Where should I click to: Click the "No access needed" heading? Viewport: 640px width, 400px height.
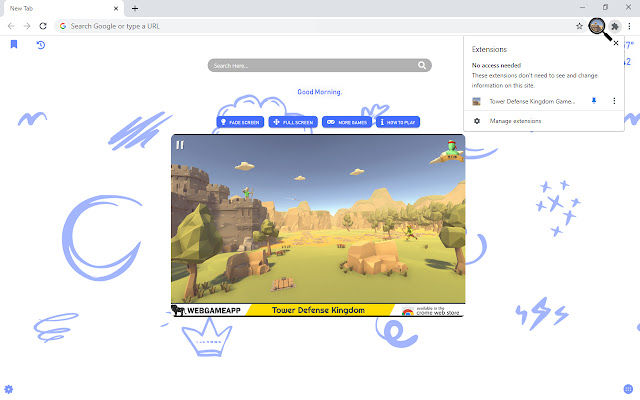click(496, 65)
